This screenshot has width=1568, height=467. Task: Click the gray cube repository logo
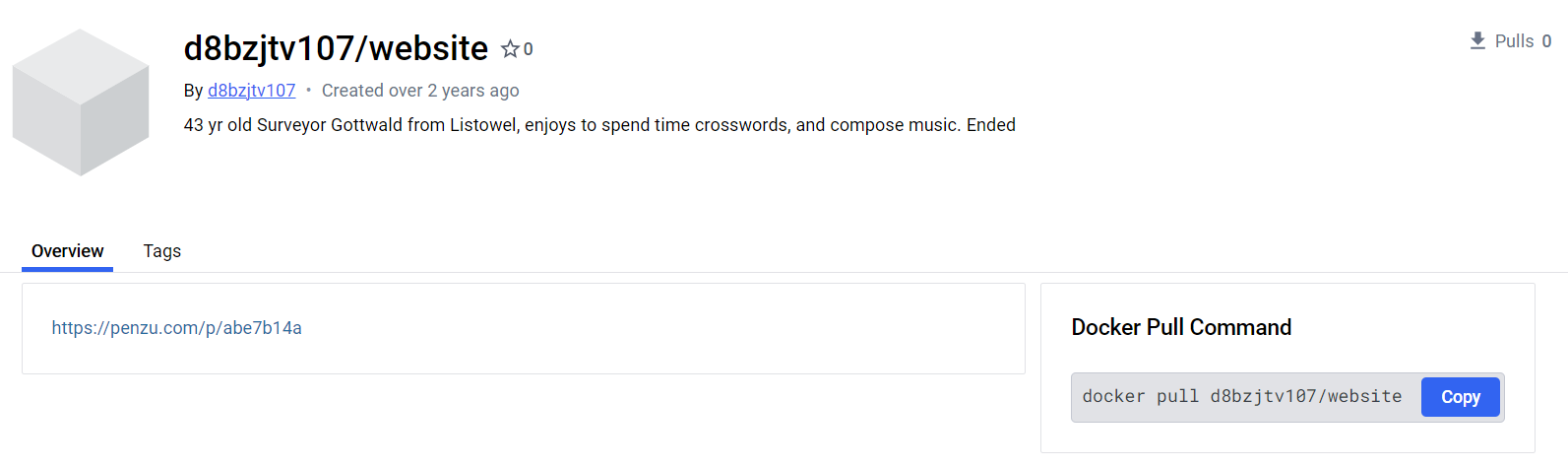pyautogui.click(x=81, y=101)
